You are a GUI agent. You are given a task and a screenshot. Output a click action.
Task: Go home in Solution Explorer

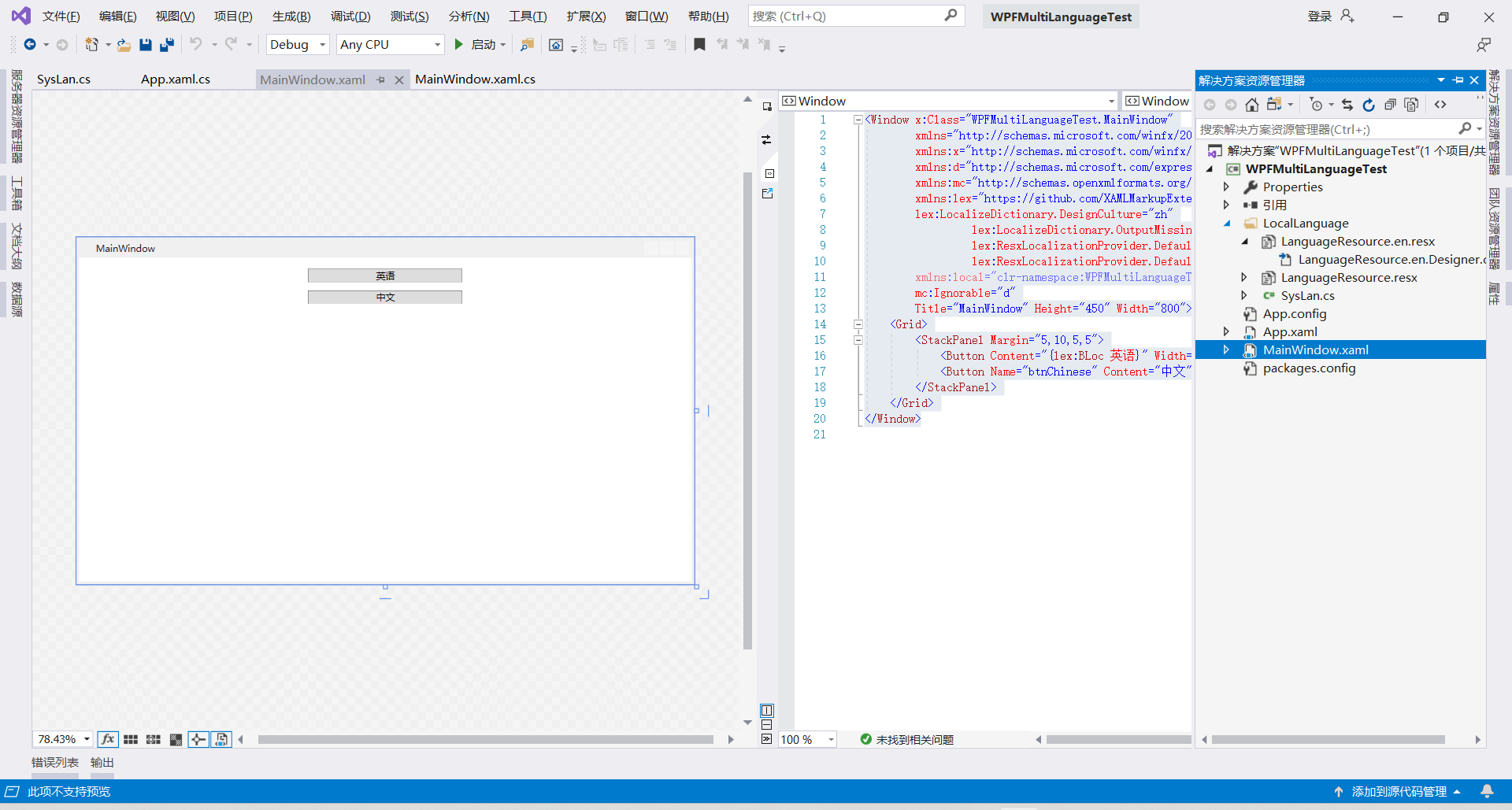click(x=1252, y=105)
